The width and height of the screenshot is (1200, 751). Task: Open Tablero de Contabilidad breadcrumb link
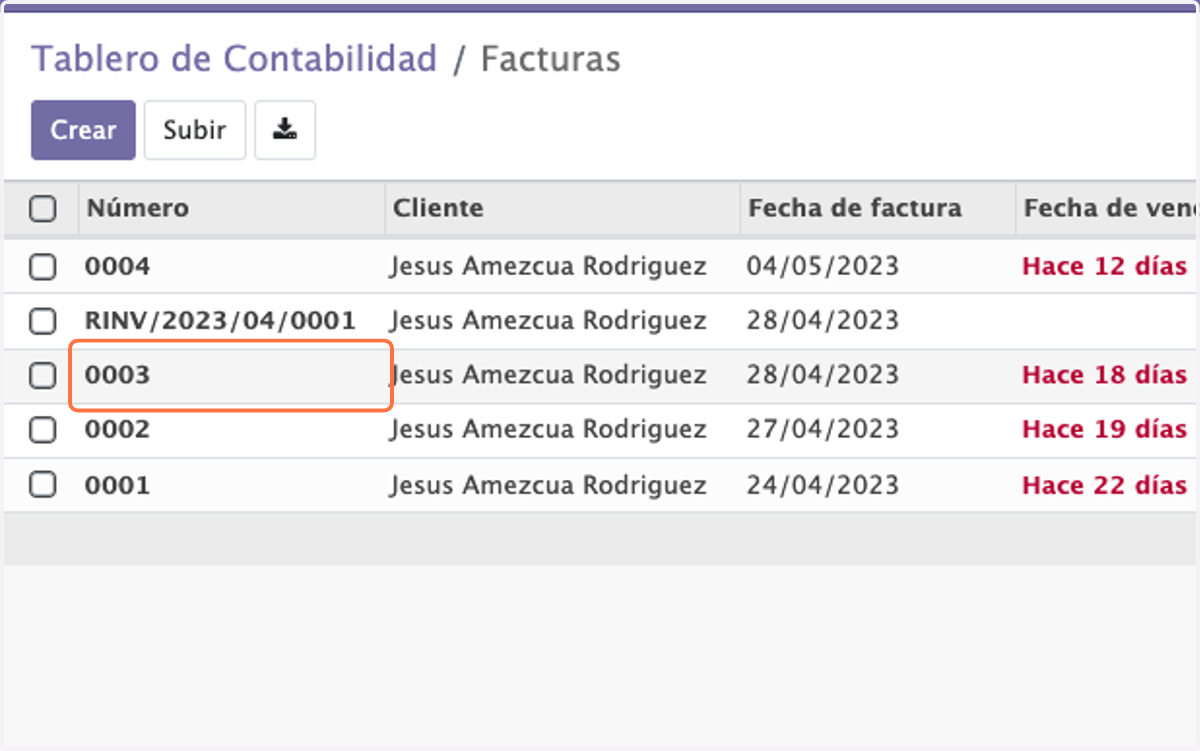pyautogui.click(x=234, y=59)
